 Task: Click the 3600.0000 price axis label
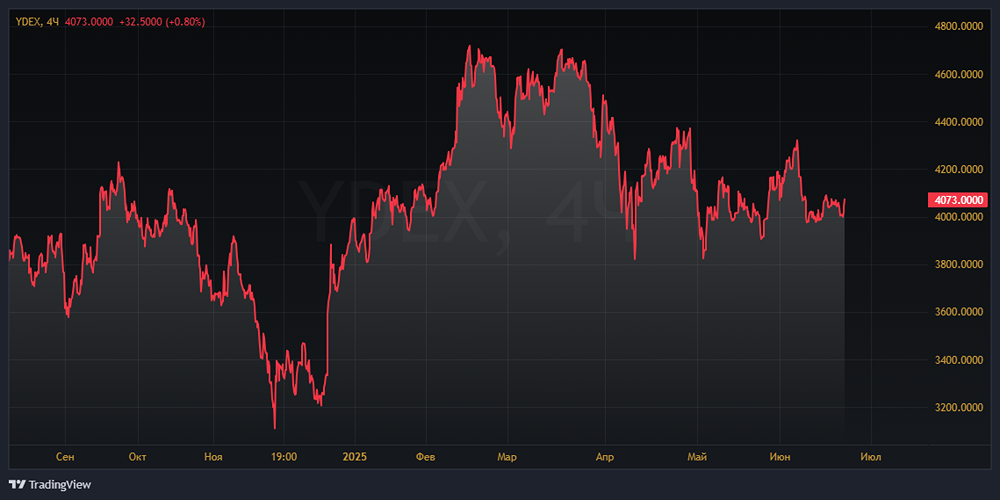click(959, 312)
